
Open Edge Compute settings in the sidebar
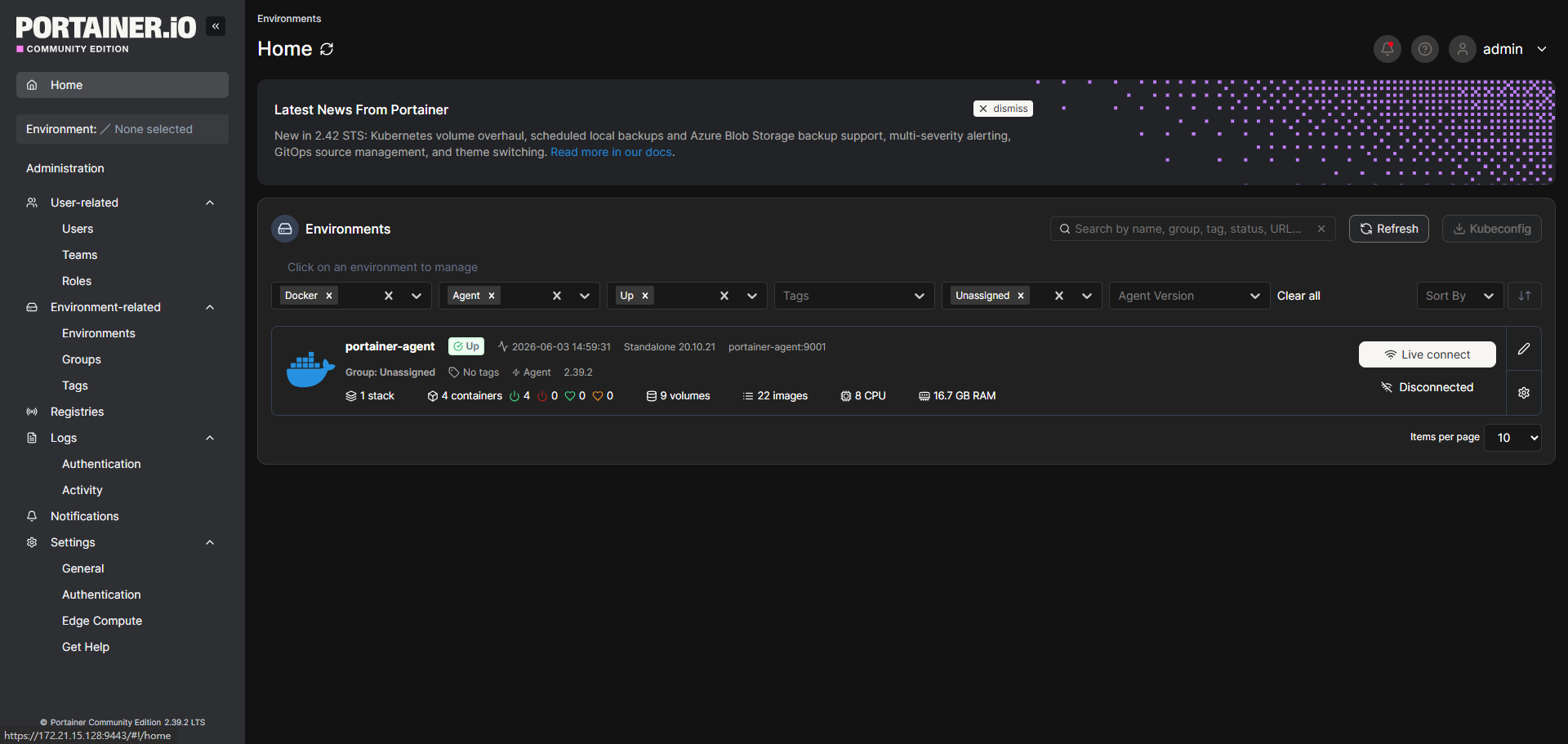click(102, 621)
